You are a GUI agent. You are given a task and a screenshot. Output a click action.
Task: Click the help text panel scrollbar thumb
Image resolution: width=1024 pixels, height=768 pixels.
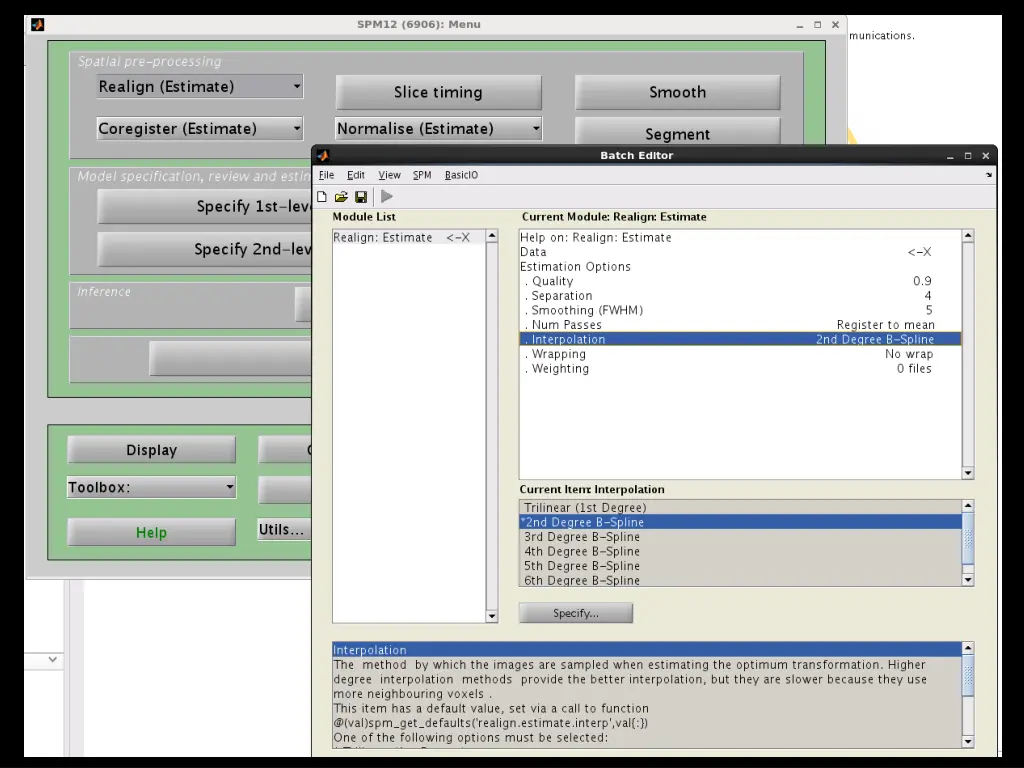(968, 675)
